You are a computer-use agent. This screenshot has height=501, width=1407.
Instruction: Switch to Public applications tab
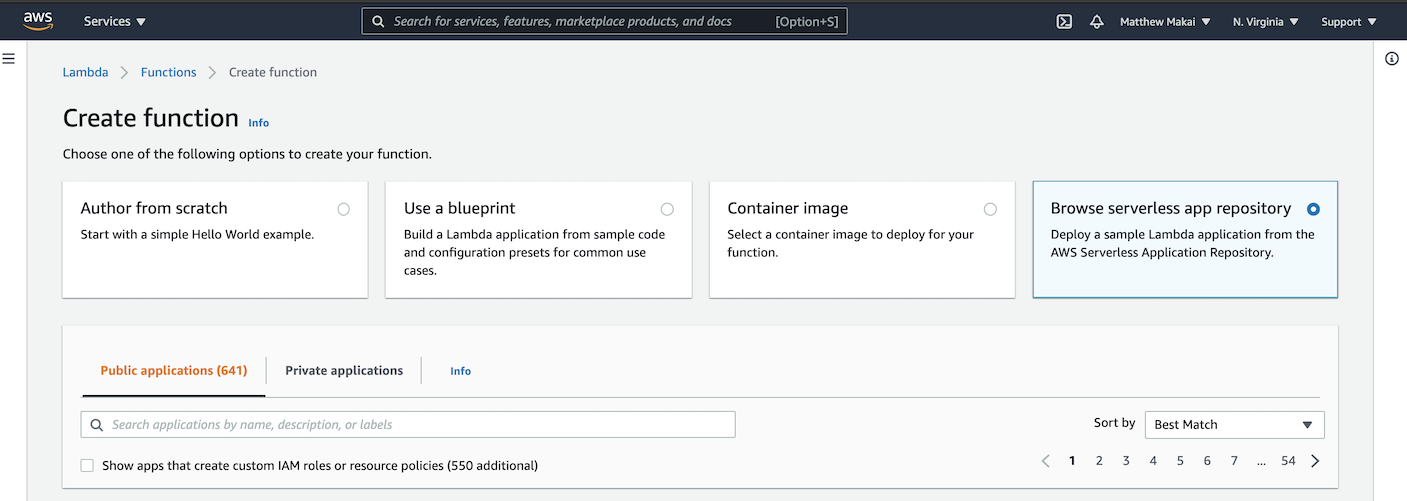coord(173,371)
